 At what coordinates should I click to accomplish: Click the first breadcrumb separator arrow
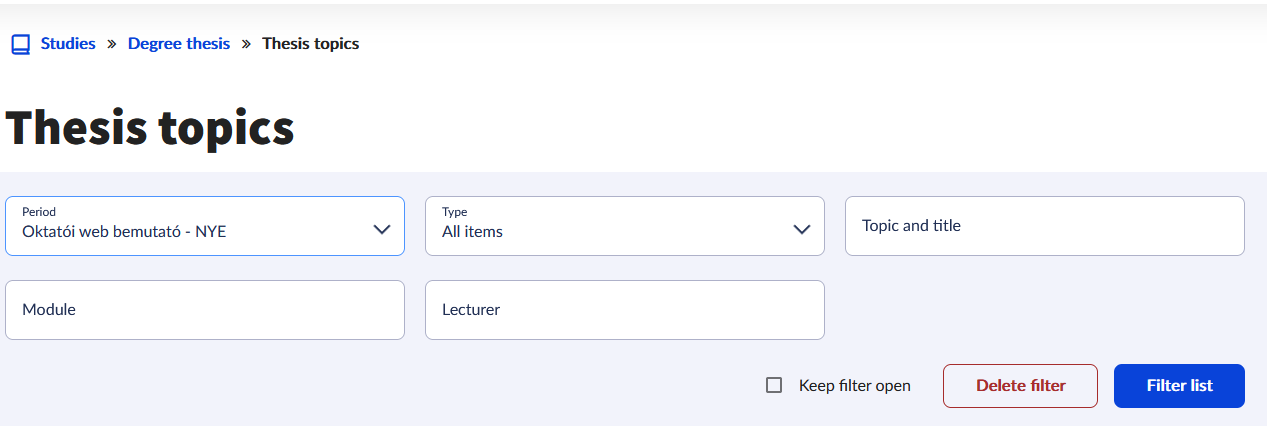[x=112, y=44]
